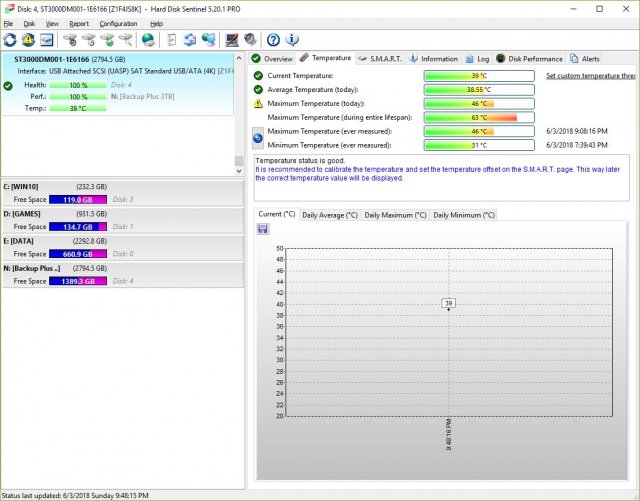Select the C: [WIN10] partition entry
Image resolution: width=640 pixels, height=501 pixels.
coord(122,193)
